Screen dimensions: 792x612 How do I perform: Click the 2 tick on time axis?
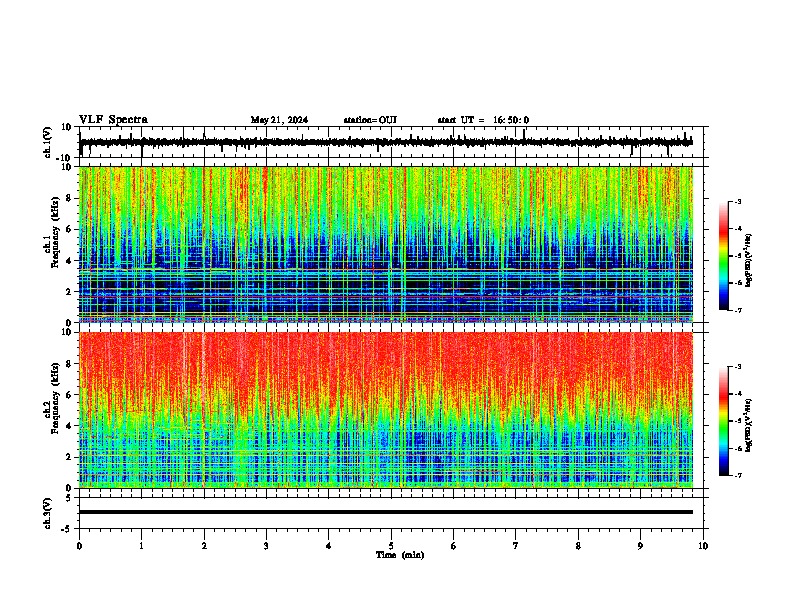tap(204, 546)
